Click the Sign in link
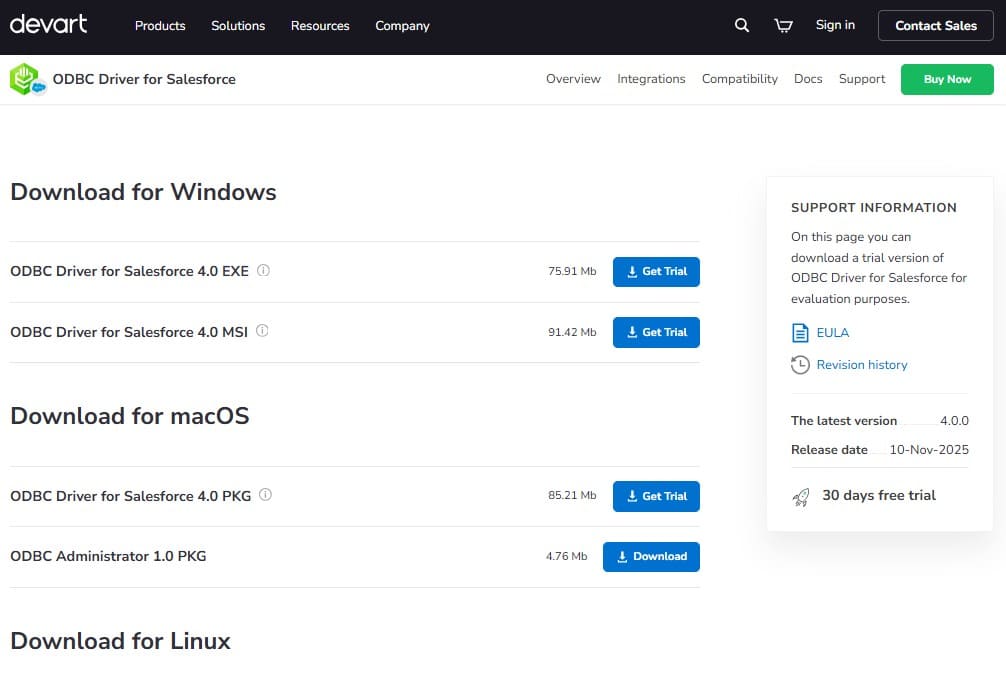Screen dimensions: 1006x681 click(x=835, y=25)
